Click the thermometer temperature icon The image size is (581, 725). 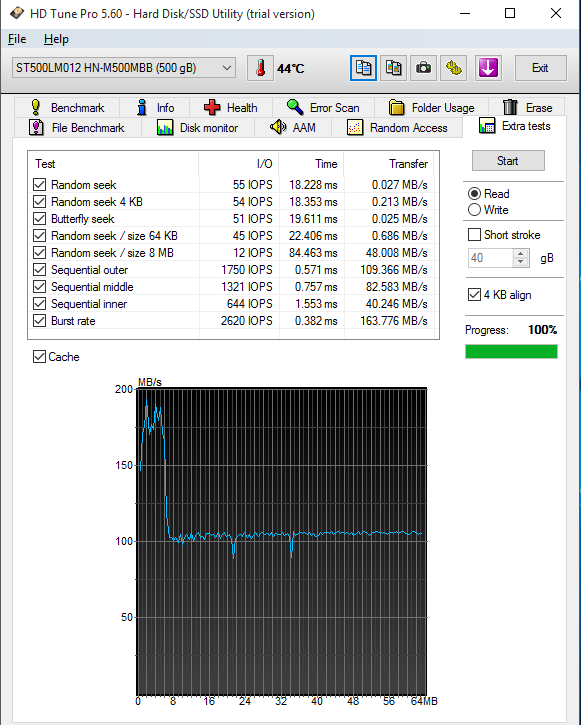pyautogui.click(x=260, y=68)
